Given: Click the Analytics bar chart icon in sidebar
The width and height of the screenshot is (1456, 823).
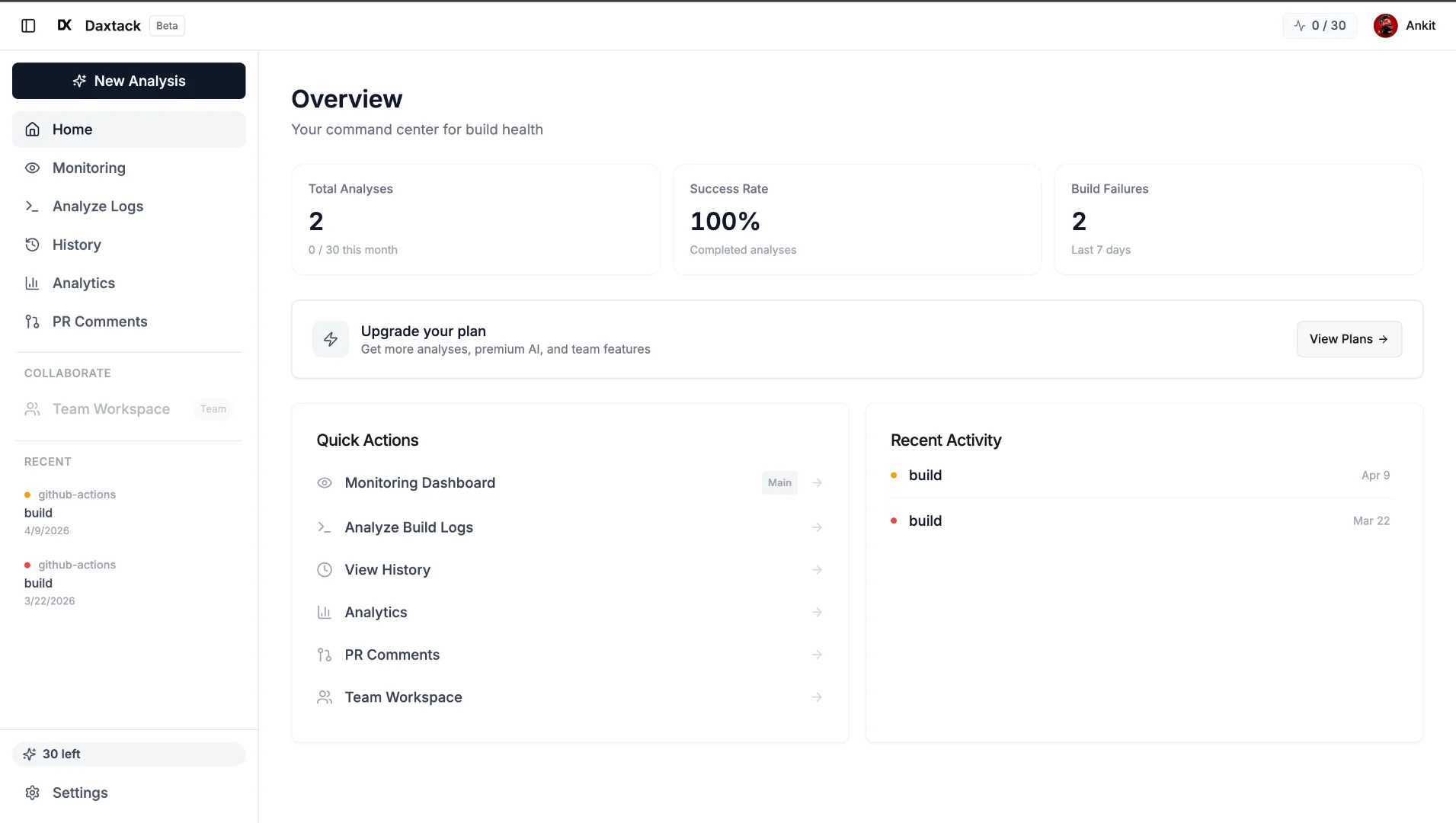Looking at the screenshot, I should point(32,283).
